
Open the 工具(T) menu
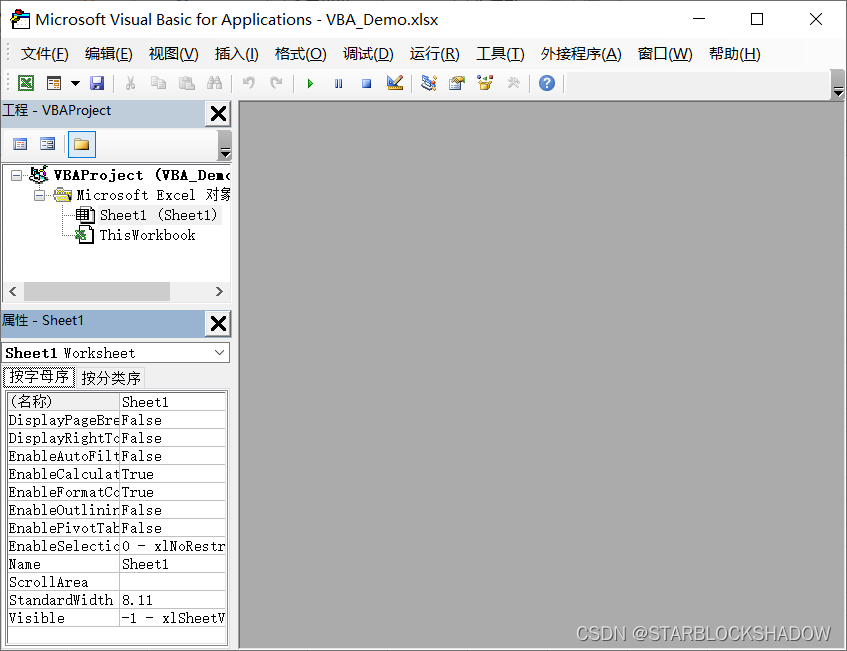(x=500, y=53)
